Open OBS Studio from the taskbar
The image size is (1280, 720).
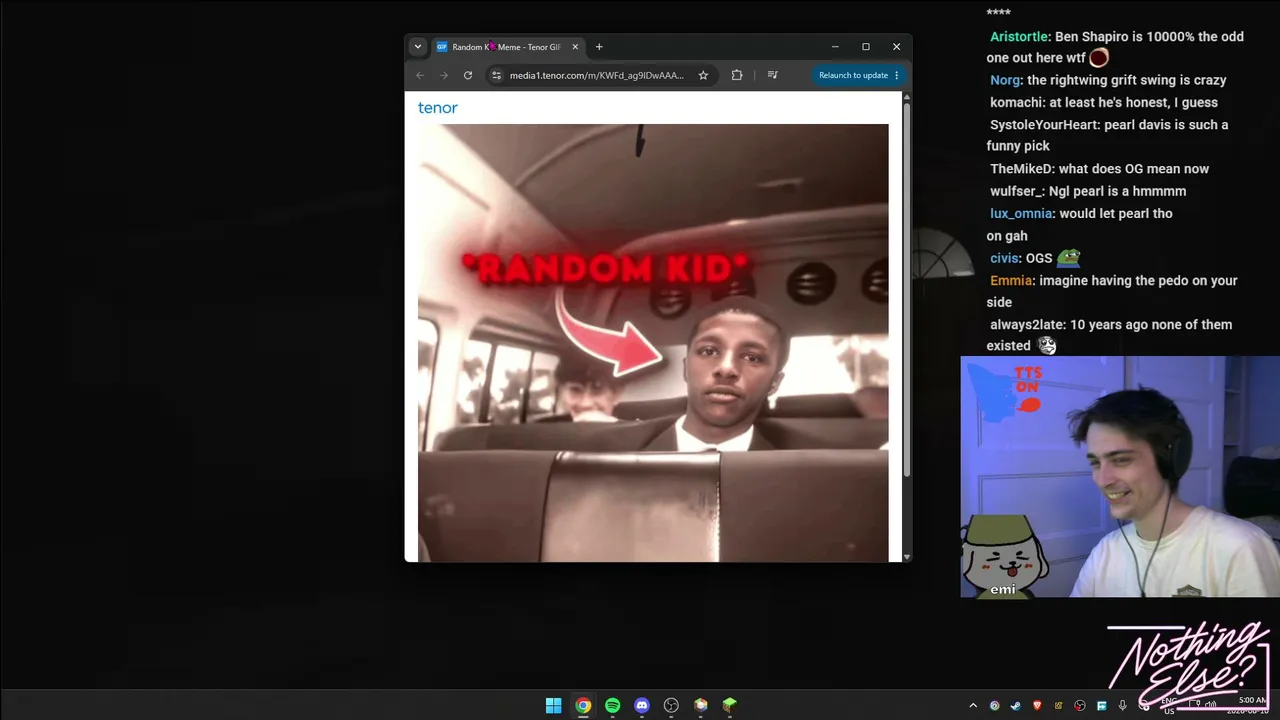(x=671, y=706)
